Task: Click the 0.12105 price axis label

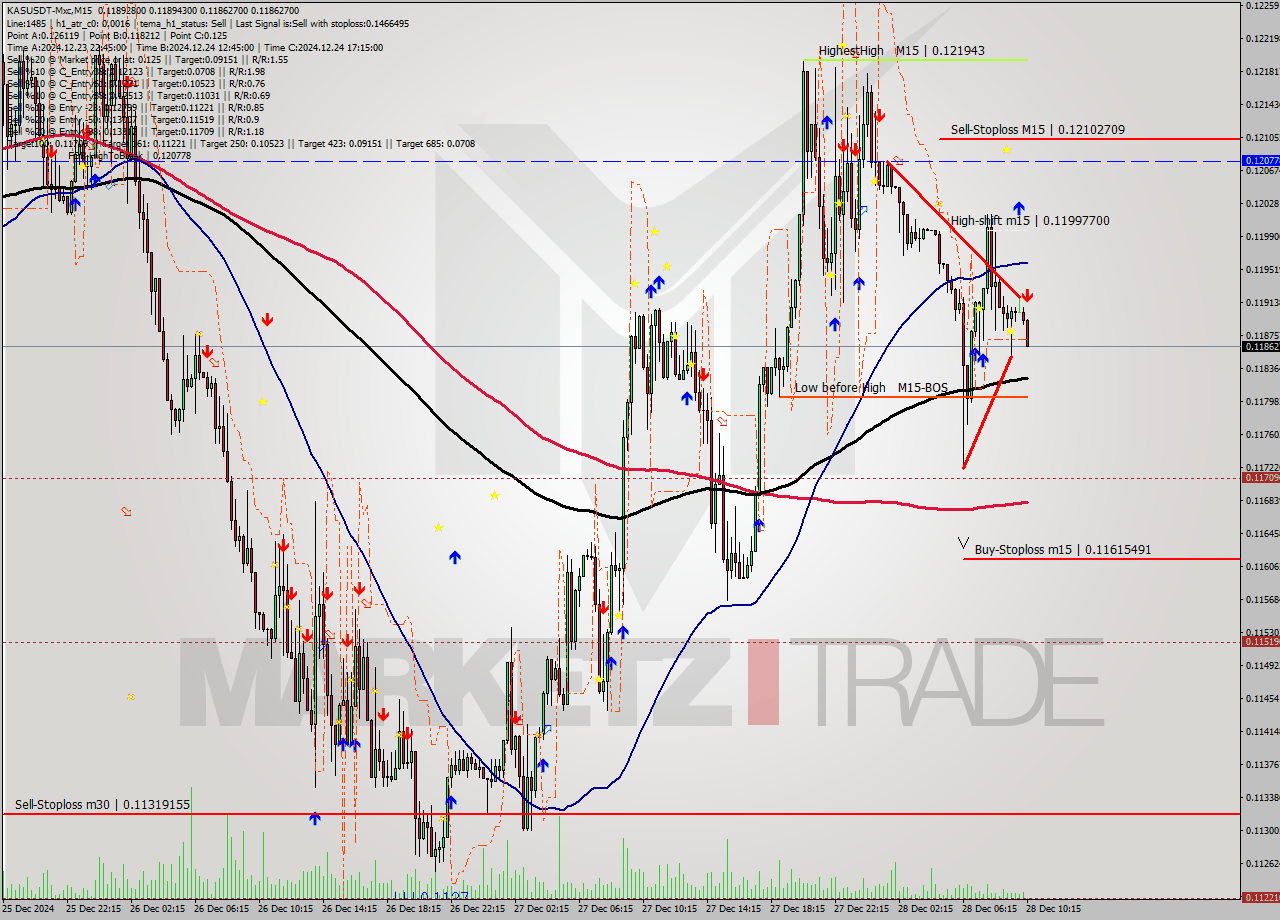Action: point(1262,137)
